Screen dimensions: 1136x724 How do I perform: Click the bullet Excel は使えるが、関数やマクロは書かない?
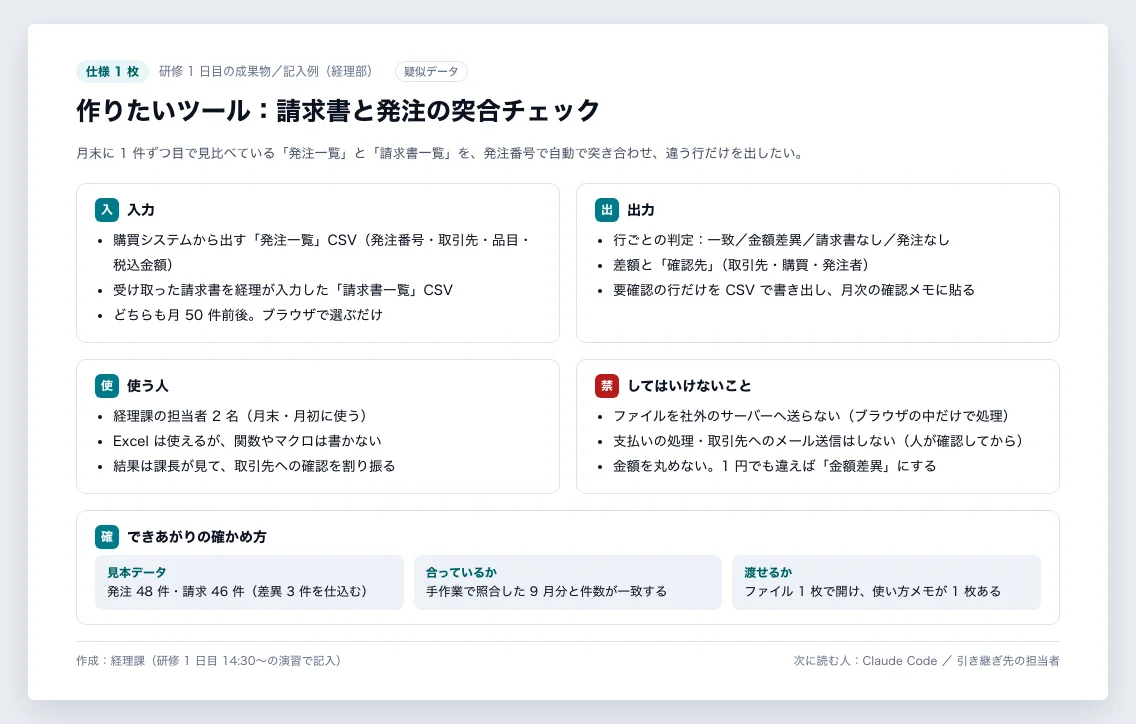[x=247, y=441]
